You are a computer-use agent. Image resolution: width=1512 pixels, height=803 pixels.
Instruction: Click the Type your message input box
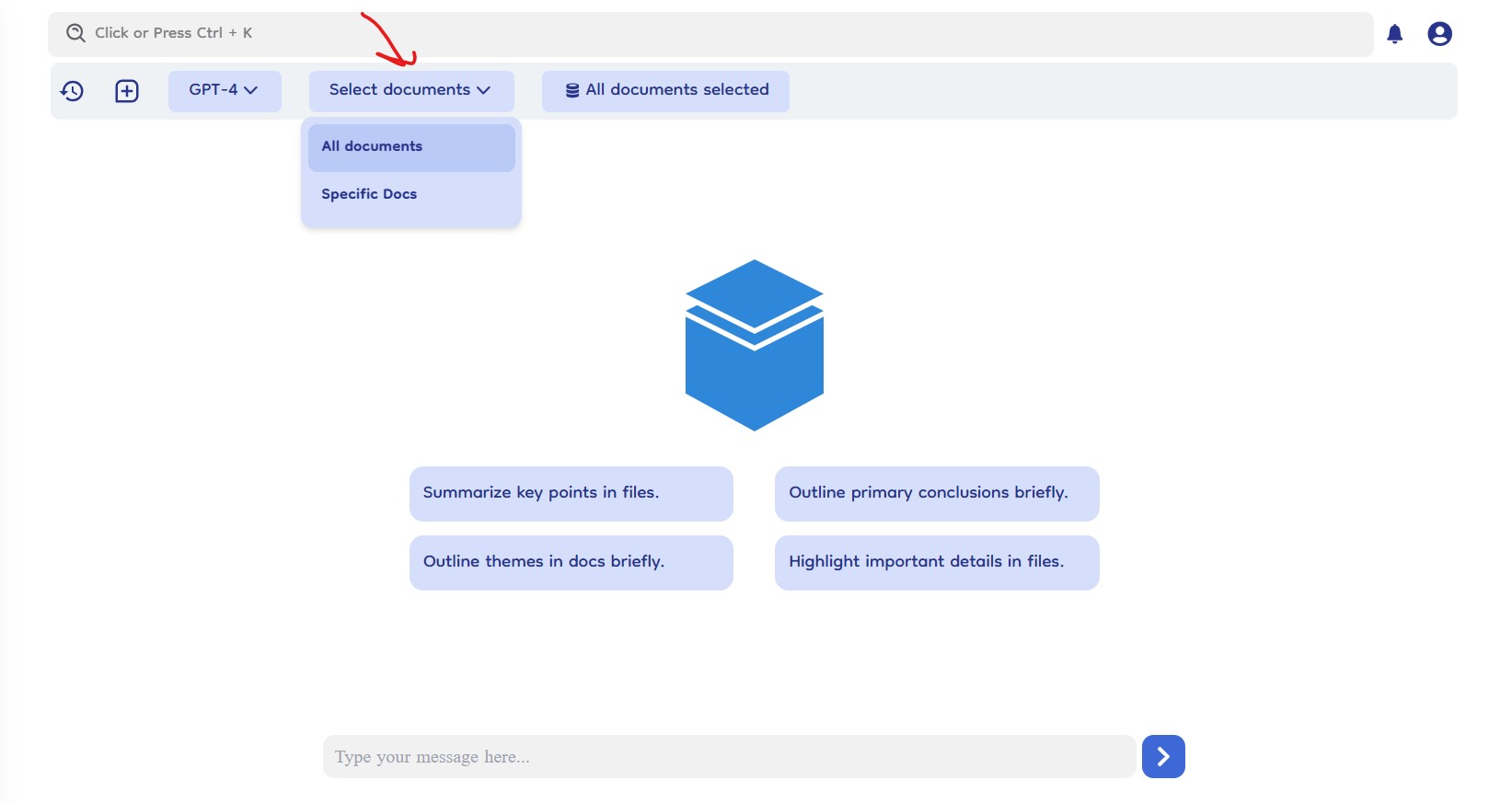(728, 756)
